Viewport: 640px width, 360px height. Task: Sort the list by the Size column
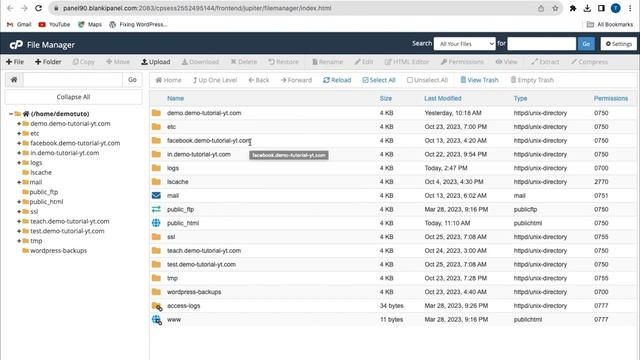coord(386,98)
